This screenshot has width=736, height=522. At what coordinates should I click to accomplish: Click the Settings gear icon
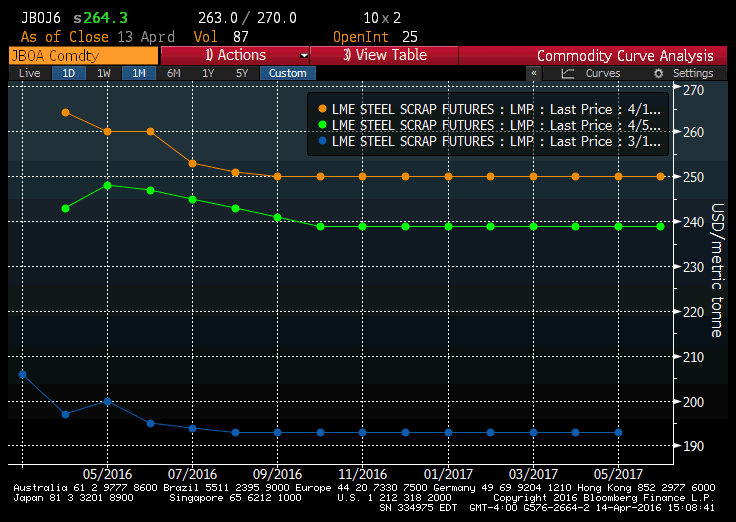click(x=659, y=74)
